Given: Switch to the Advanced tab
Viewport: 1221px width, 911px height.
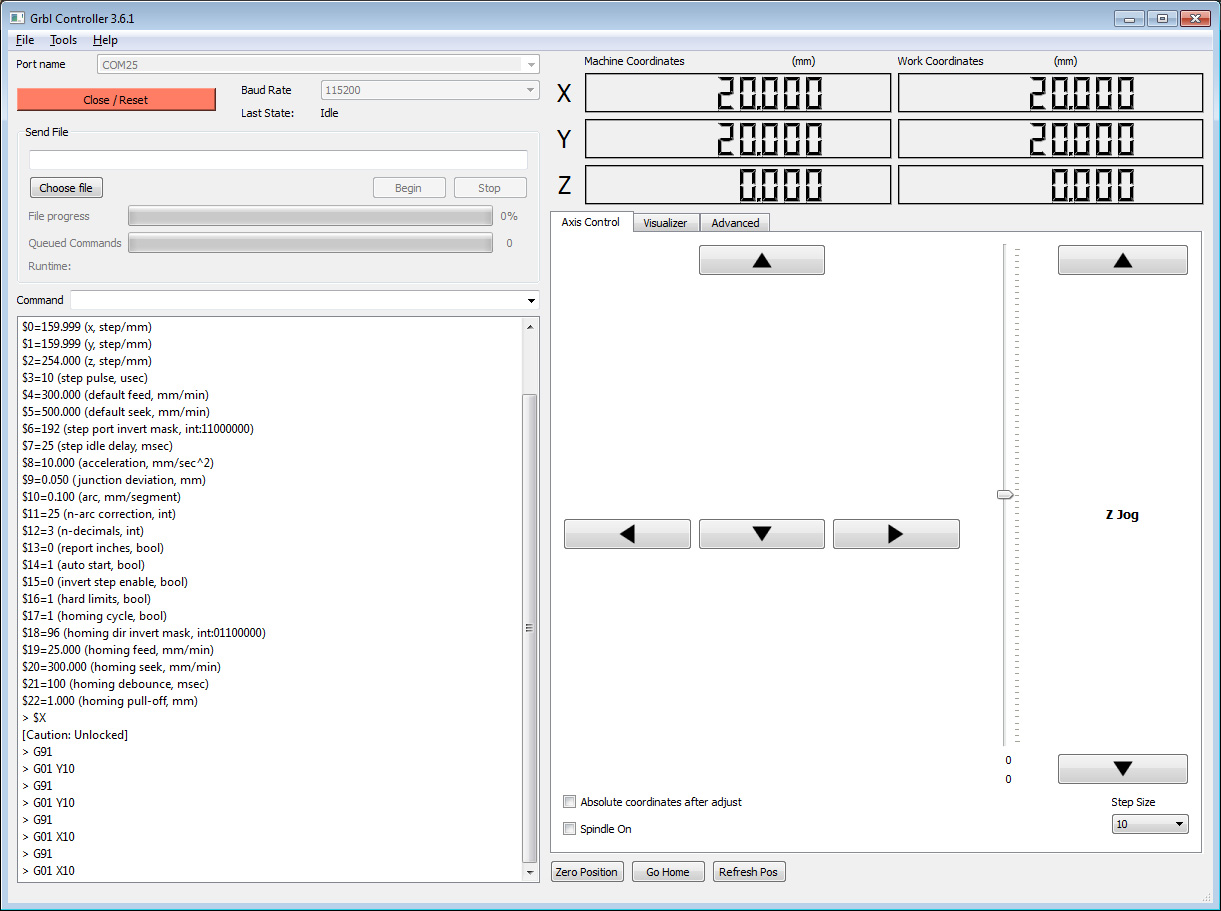Looking at the screenshot, I should click(735, 223).
